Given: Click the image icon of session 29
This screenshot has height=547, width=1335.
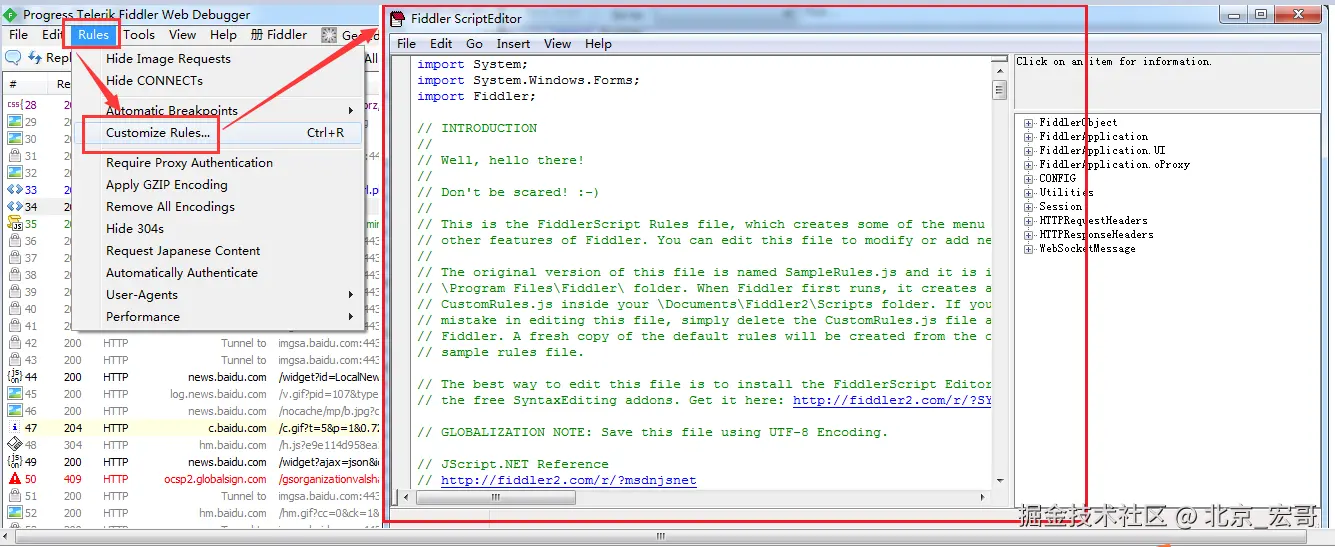Looking at the screenshot, I should coord(15,121).
